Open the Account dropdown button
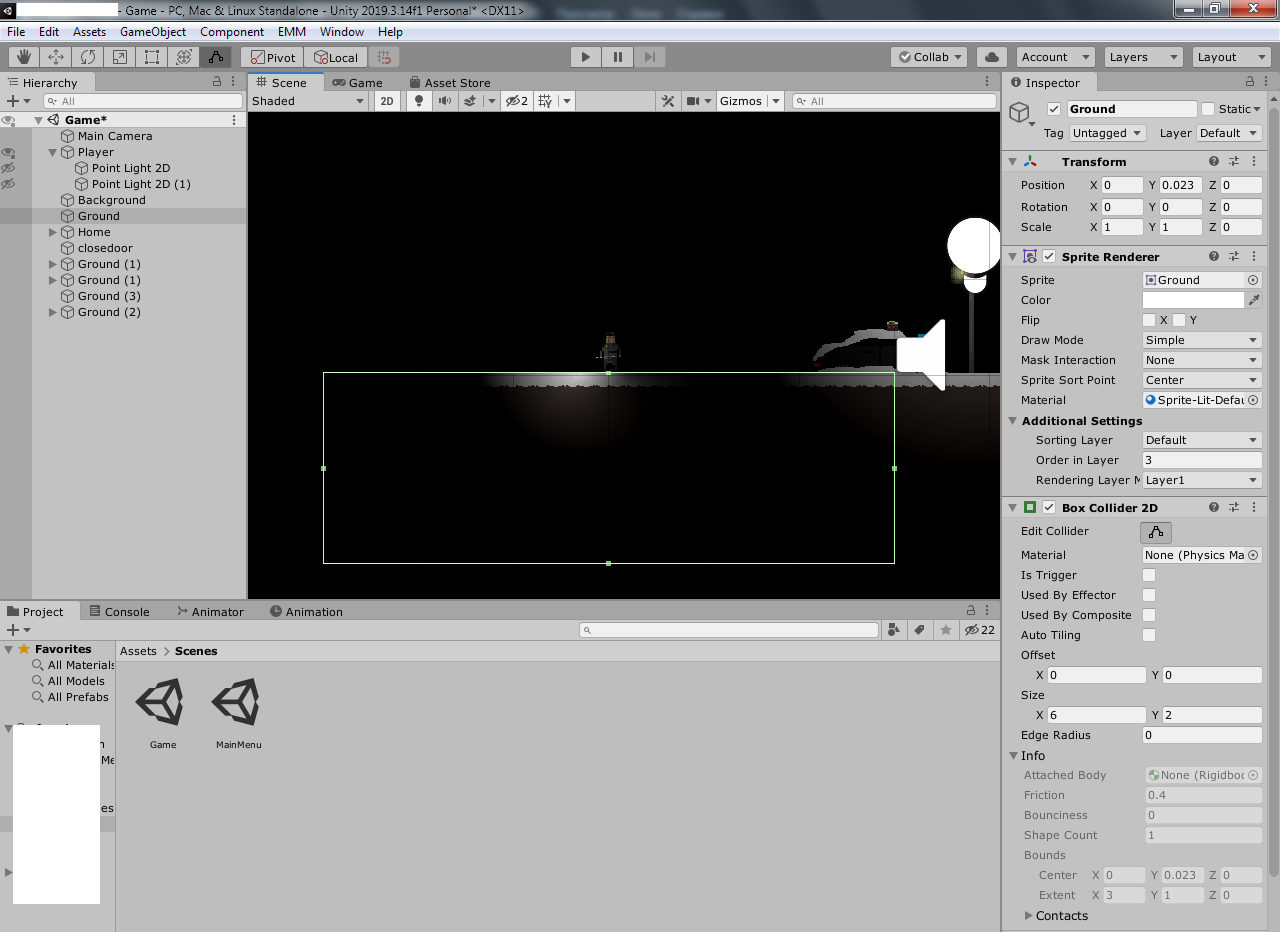 [x=1054, y=57]
